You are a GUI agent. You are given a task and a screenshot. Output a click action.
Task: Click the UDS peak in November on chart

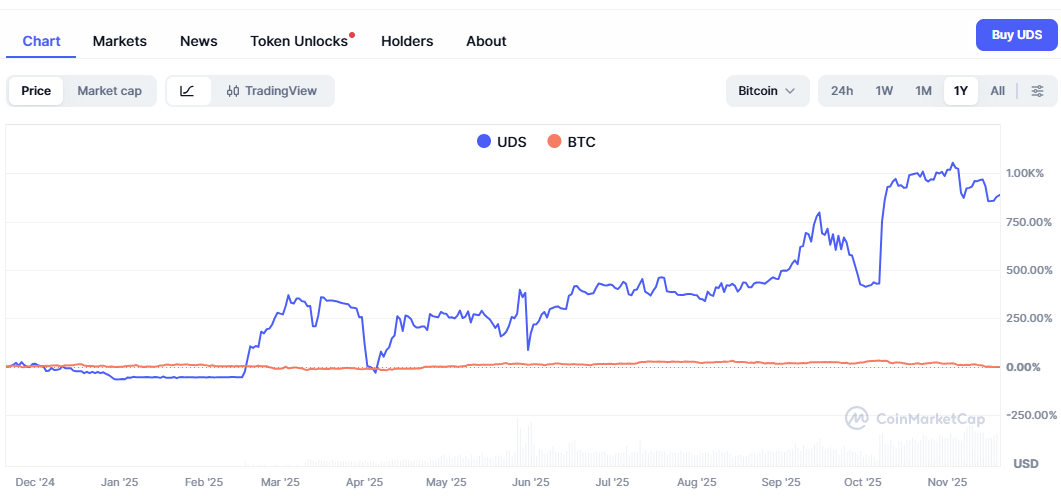pos(953,163)
